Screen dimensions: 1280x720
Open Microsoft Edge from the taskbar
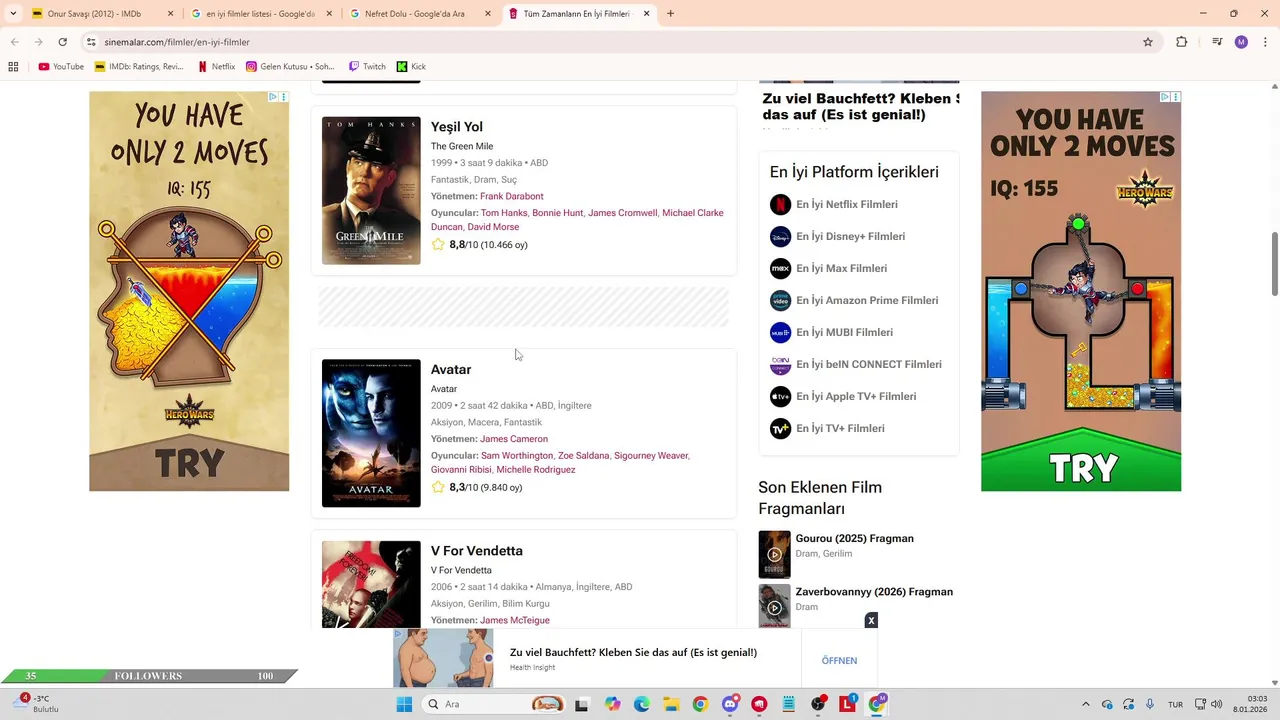[x=641, y=704]
